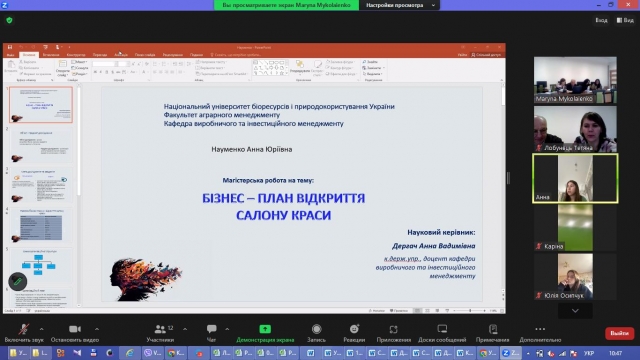The image size is (640, 360).
Task: Switch to Normal view in status bar
Action: tap(417, 311)
